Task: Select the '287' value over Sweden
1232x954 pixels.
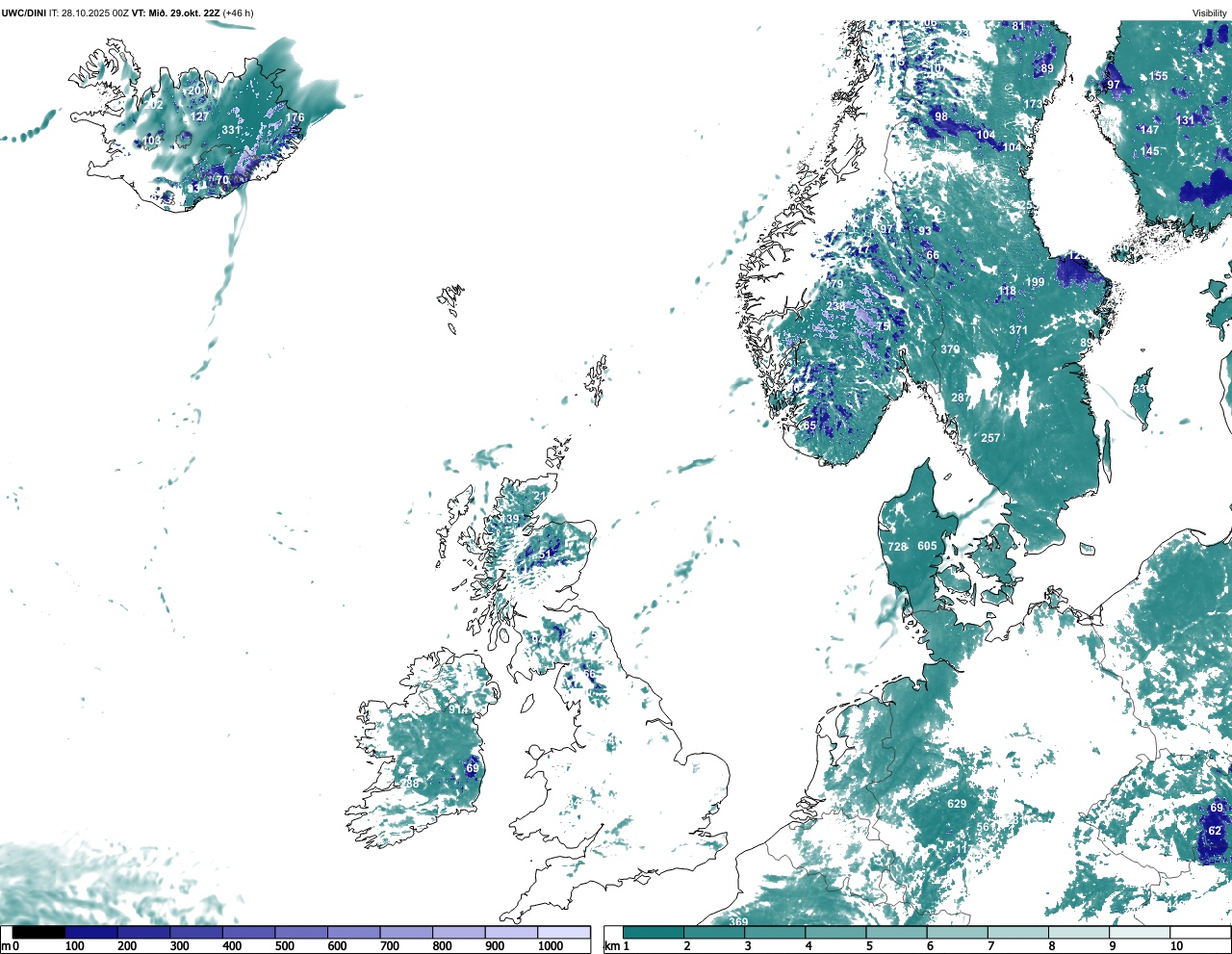Action: pos(961,398)
